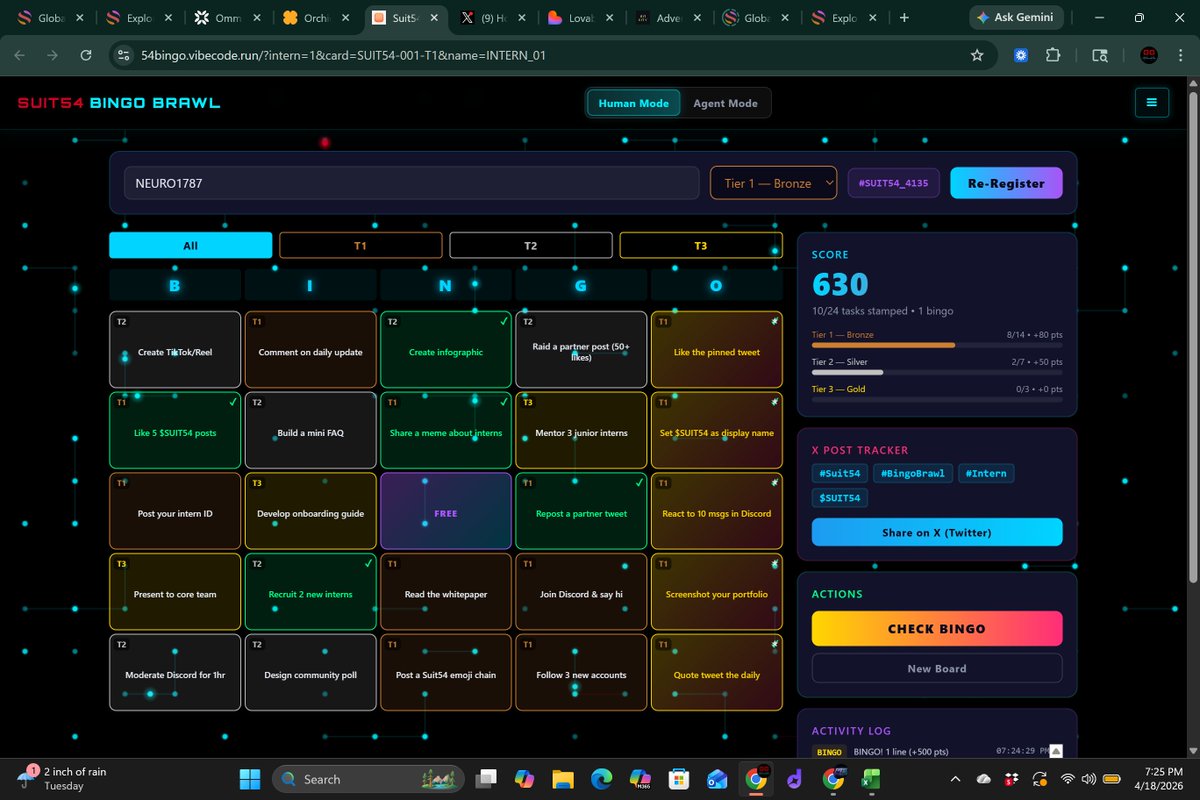The width and height of the screenshot is (1200, 800).
Task: Stamp the Join Discord & say hi card
Action: tap(581, 592)
